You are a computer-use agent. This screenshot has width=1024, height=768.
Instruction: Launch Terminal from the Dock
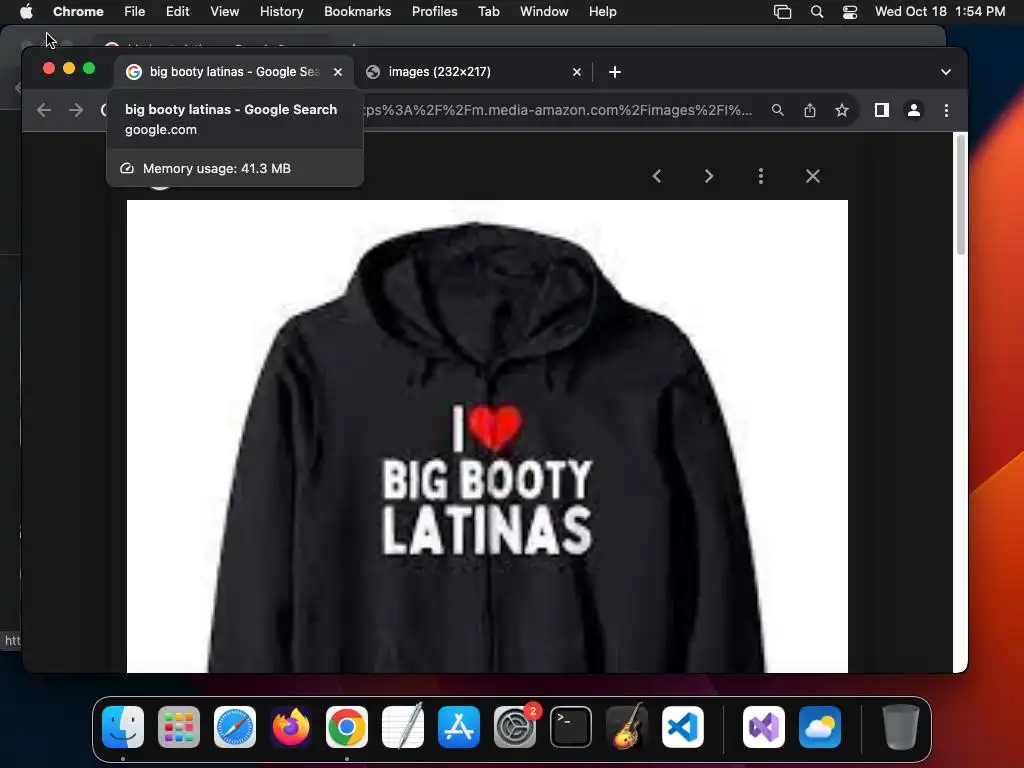pyautogui.click(x=571, y=727)
